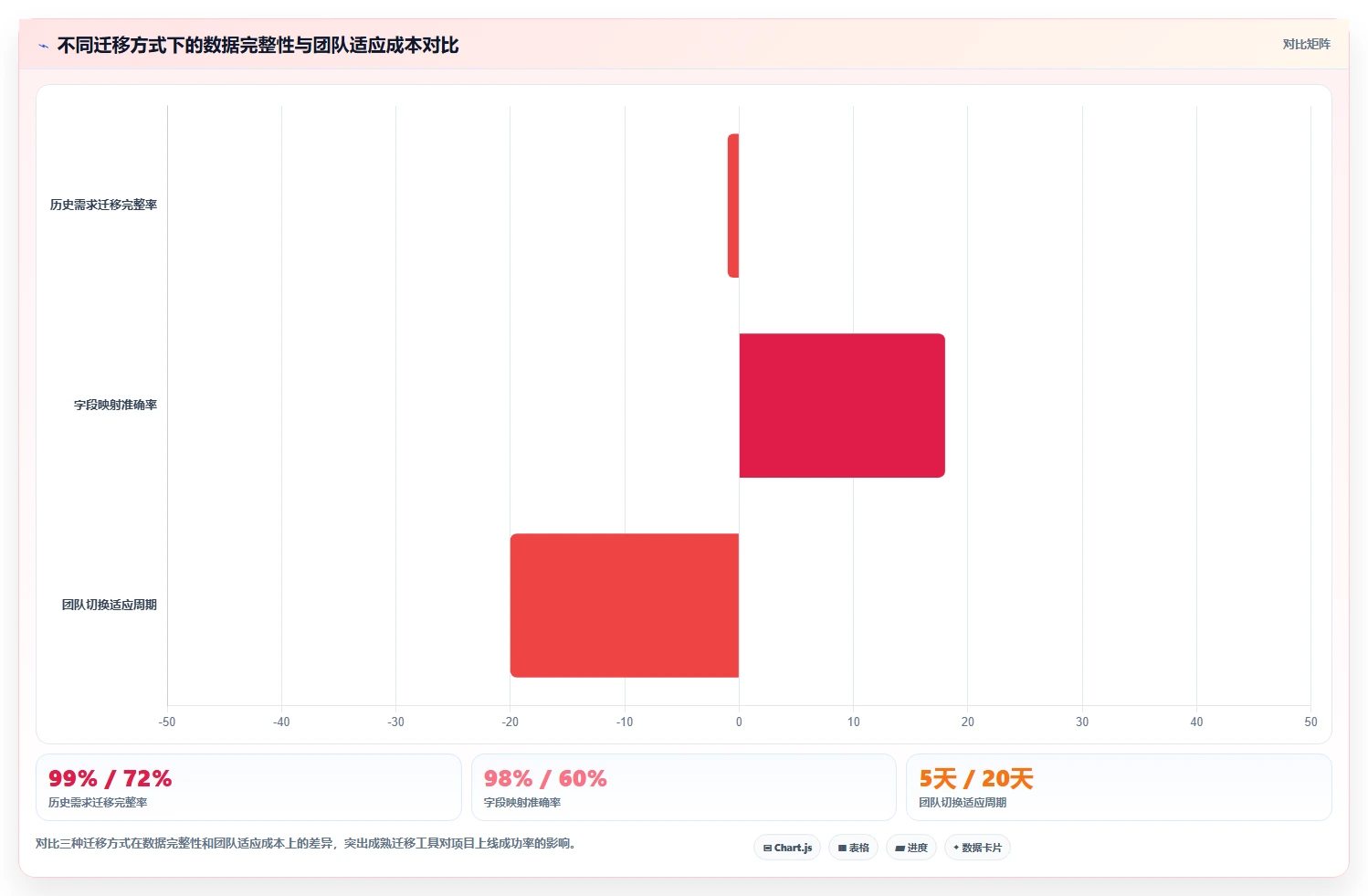Click the 字段映射准确率 y-axis label

[115, 405]
